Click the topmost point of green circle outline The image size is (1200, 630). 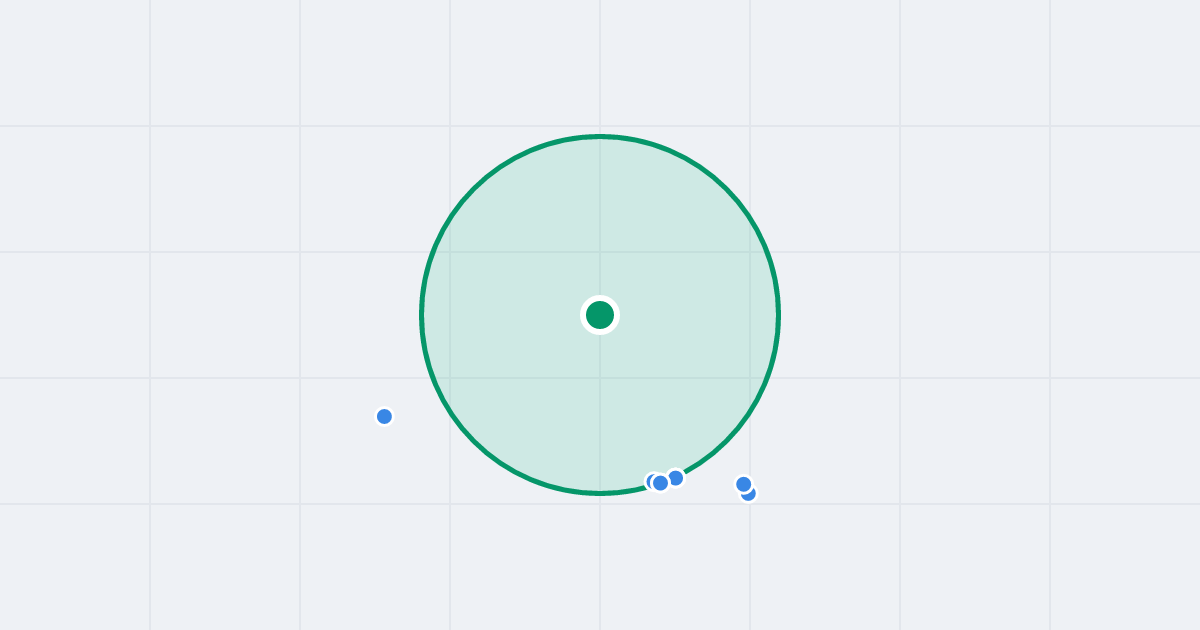click(600, 136)
